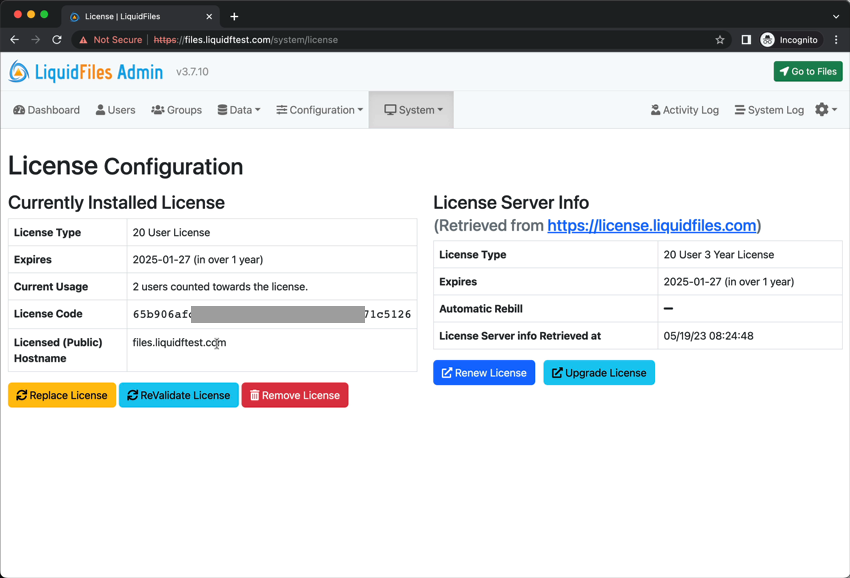The height and width of the screenshot is (578, 850).
Task: Click the Remove License button
Action: coord(294,395)
